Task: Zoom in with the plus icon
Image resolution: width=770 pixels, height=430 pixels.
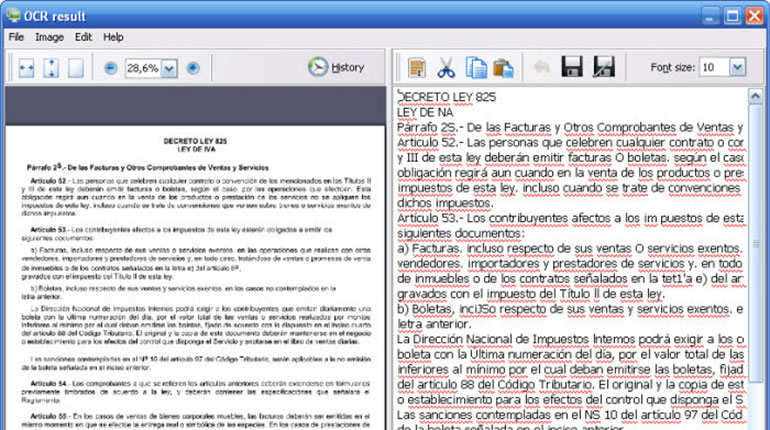Action: [x=193, y=68]
